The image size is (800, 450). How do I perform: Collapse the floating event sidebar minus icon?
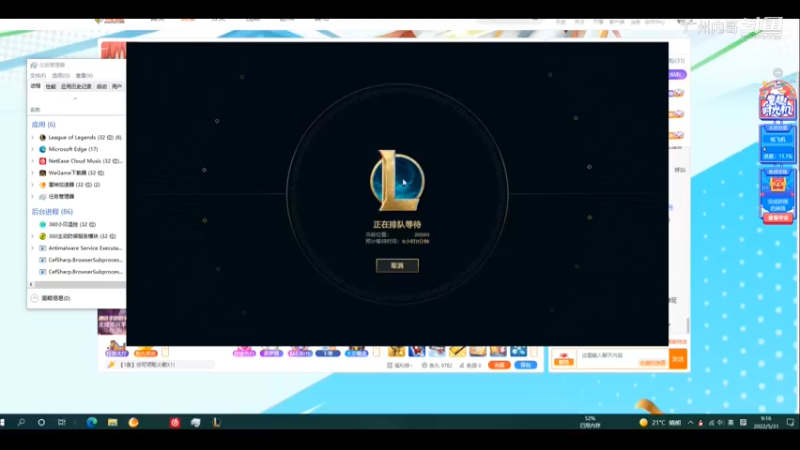click(x=778, y=73)
